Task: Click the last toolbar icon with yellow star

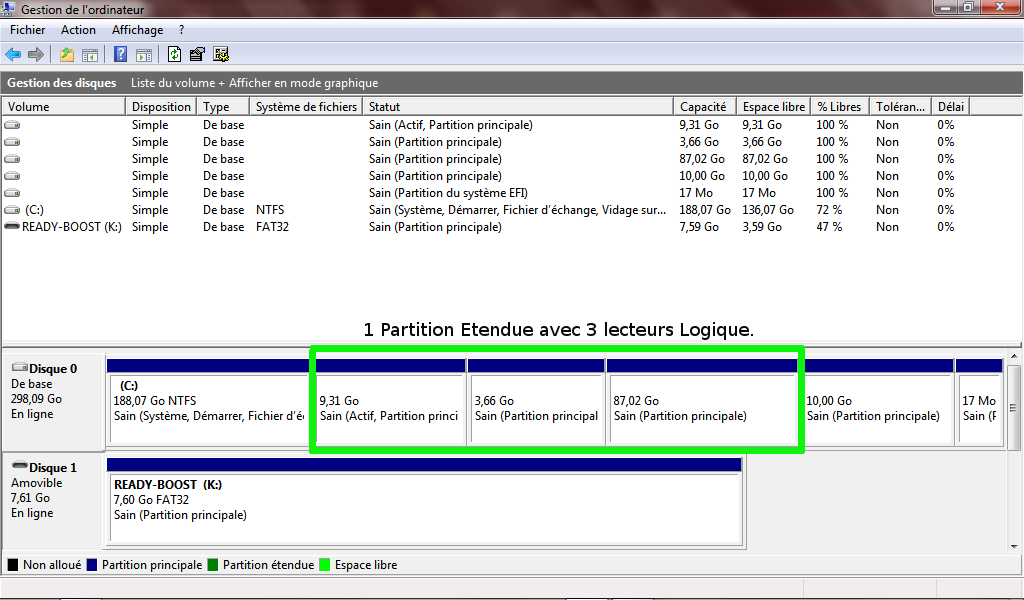Action: tap(221, 54)
